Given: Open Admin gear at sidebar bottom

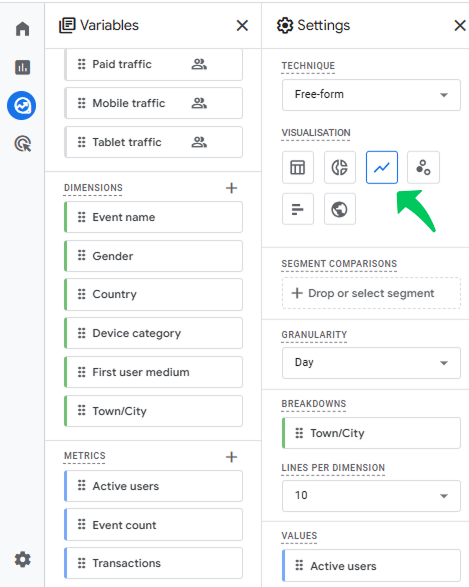Looking at the screenshot, I should click(22, 559).
